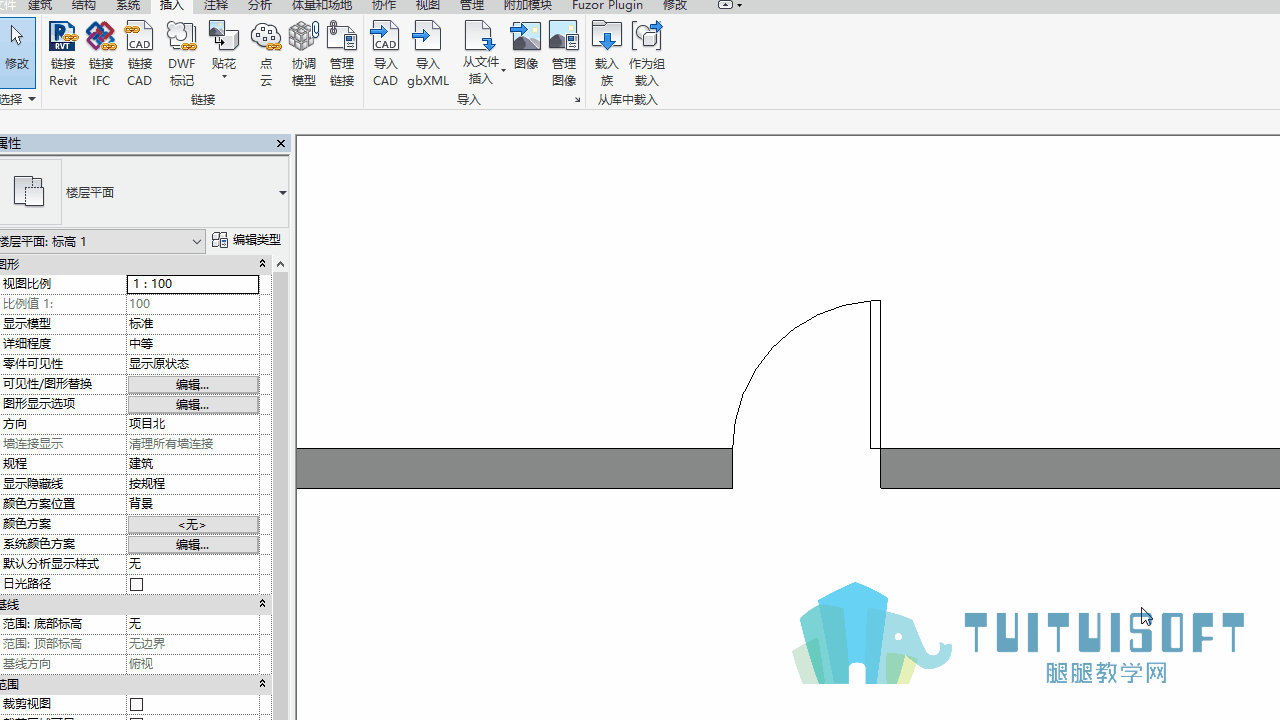This screenshot has width=1280, height=720.
Task: Select the 修改 (Modify) arrow tool
Action: 16,50
